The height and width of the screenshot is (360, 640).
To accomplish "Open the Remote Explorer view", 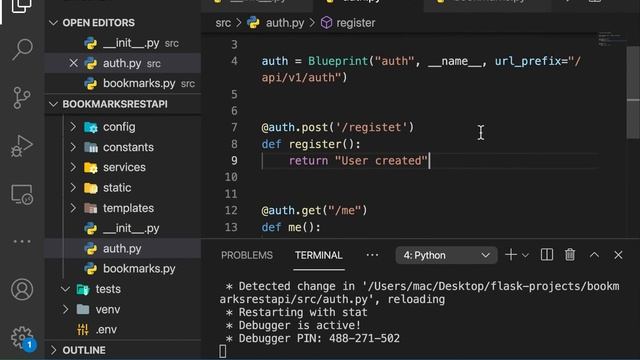I will coord(22,195).
